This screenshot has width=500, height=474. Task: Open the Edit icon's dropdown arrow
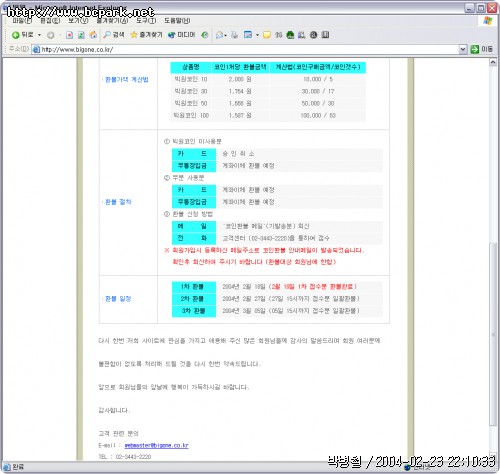click(x=257, y=35)
